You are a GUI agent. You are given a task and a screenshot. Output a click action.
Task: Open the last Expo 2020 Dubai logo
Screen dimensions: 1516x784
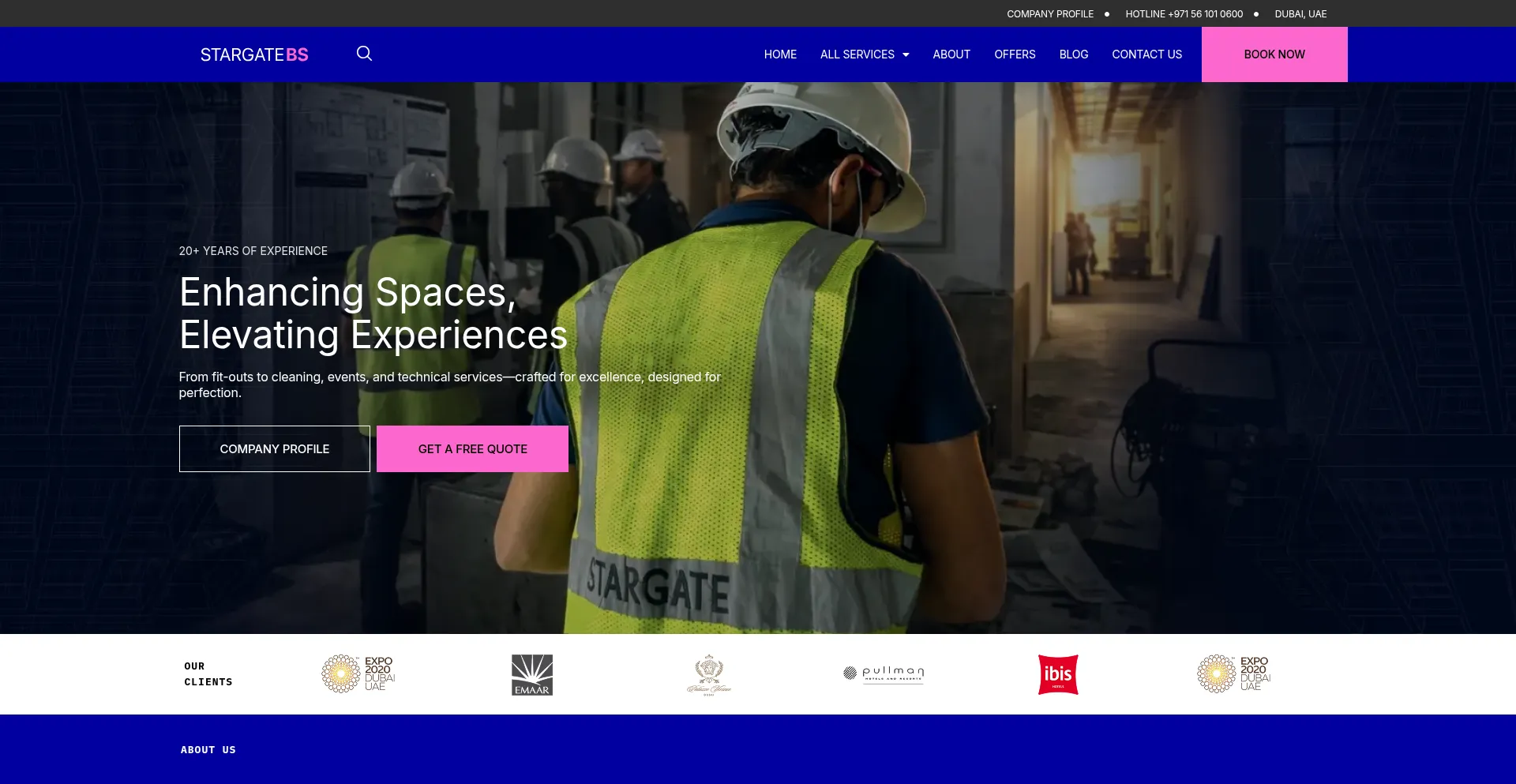pyautogui.click(x=1233, y=673)
